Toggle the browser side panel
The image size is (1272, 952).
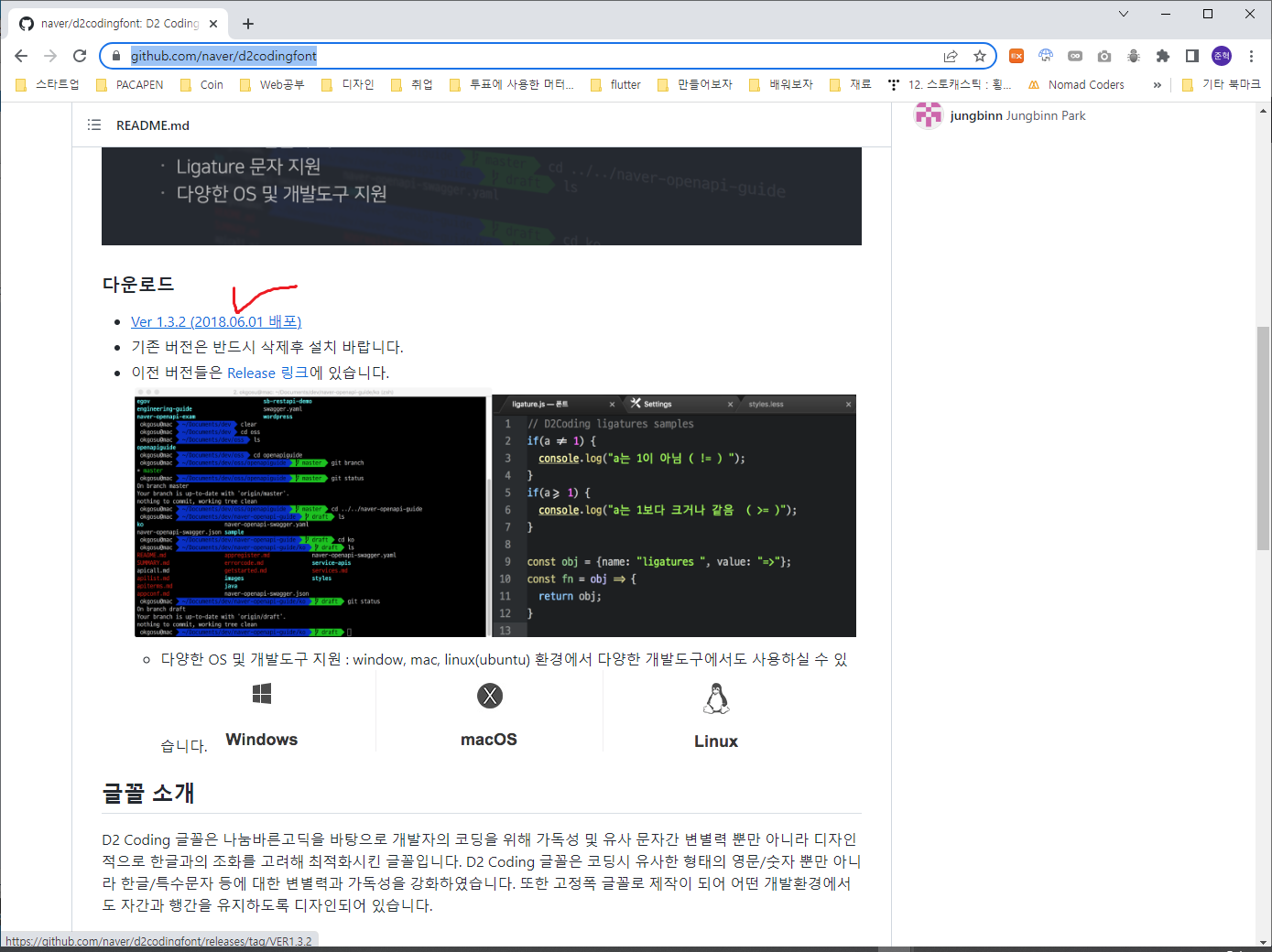(1192, 56)
